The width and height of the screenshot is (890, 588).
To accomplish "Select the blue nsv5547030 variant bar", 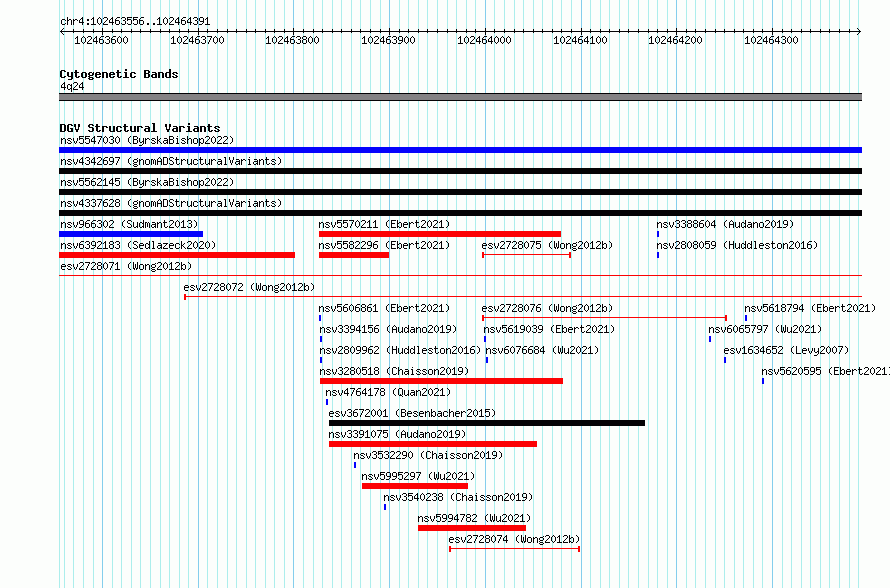I will tap(460, 150).
